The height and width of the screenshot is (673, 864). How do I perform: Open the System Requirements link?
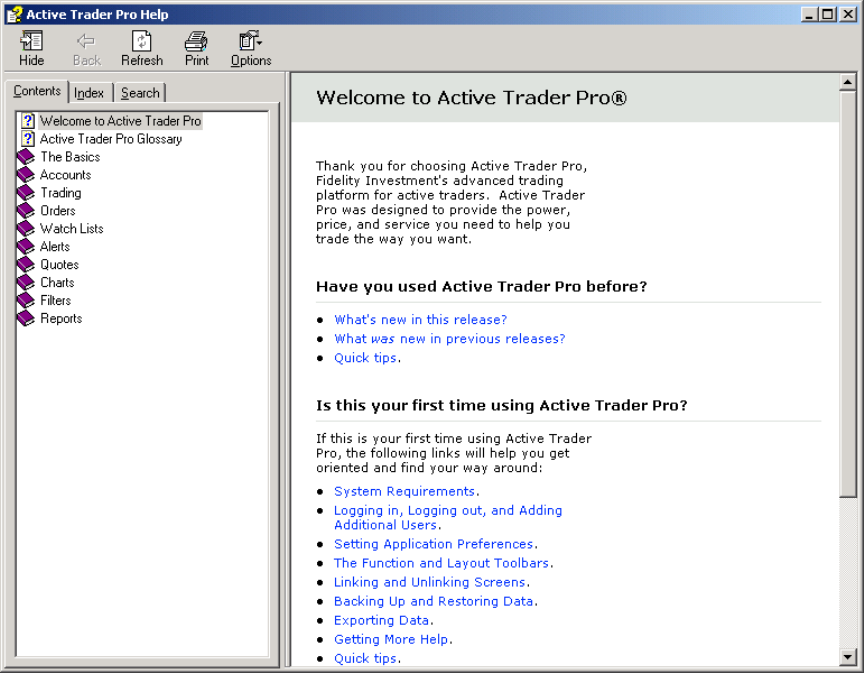coord(404,492)
